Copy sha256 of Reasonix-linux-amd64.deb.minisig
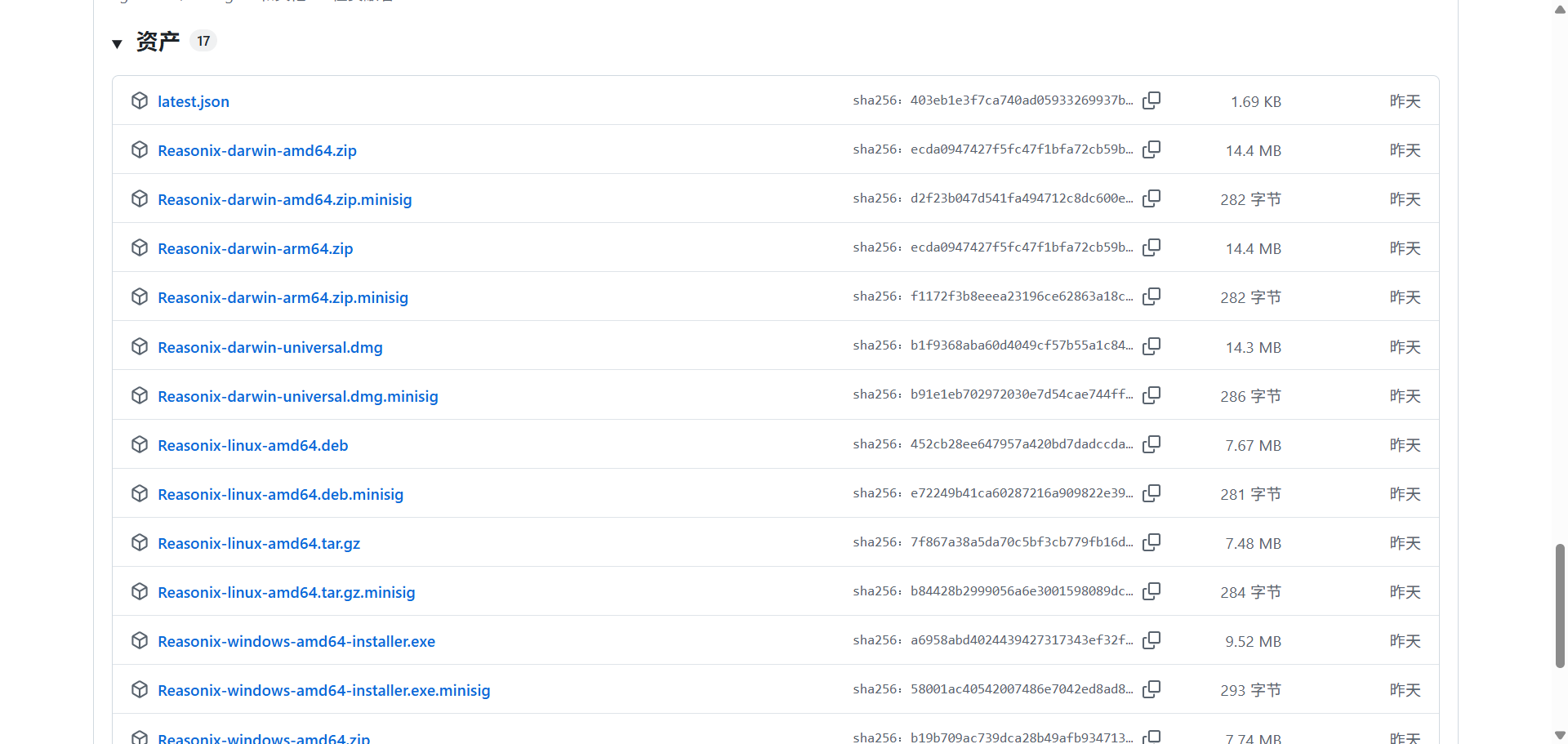The image size is (1568, 744). [x=1151, y=493]
